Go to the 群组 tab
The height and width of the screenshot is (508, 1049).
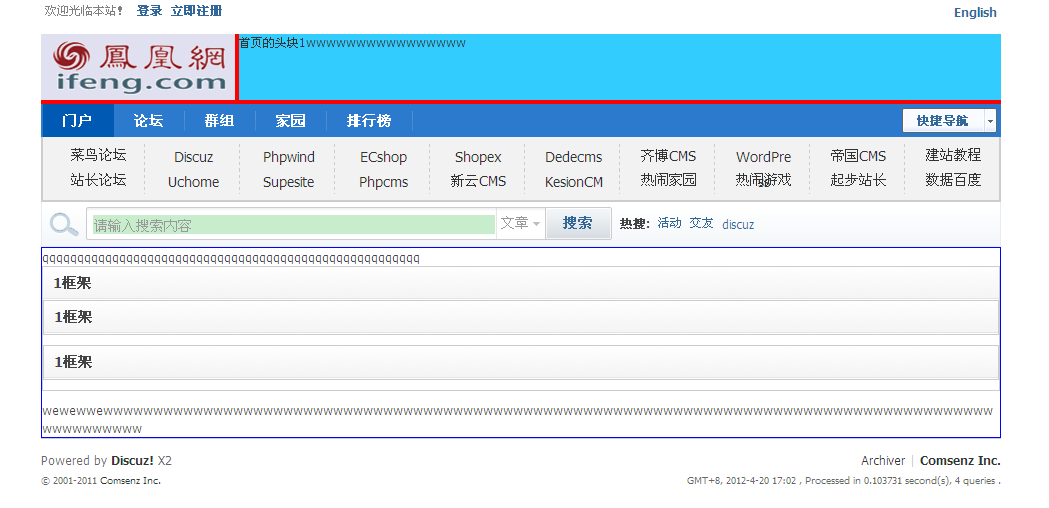tap(219, 120)
